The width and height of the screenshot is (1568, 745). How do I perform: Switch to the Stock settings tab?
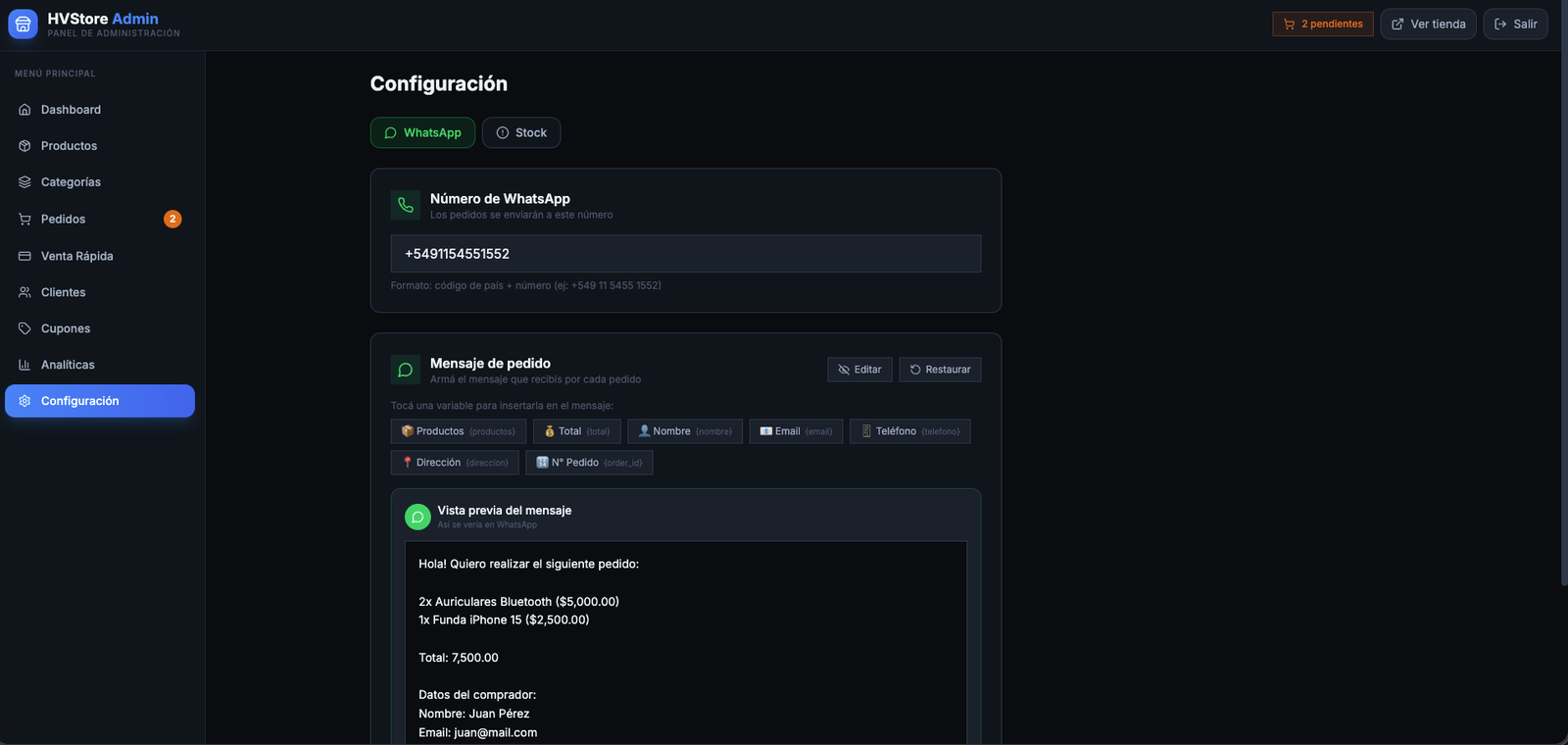pos(521,132)
